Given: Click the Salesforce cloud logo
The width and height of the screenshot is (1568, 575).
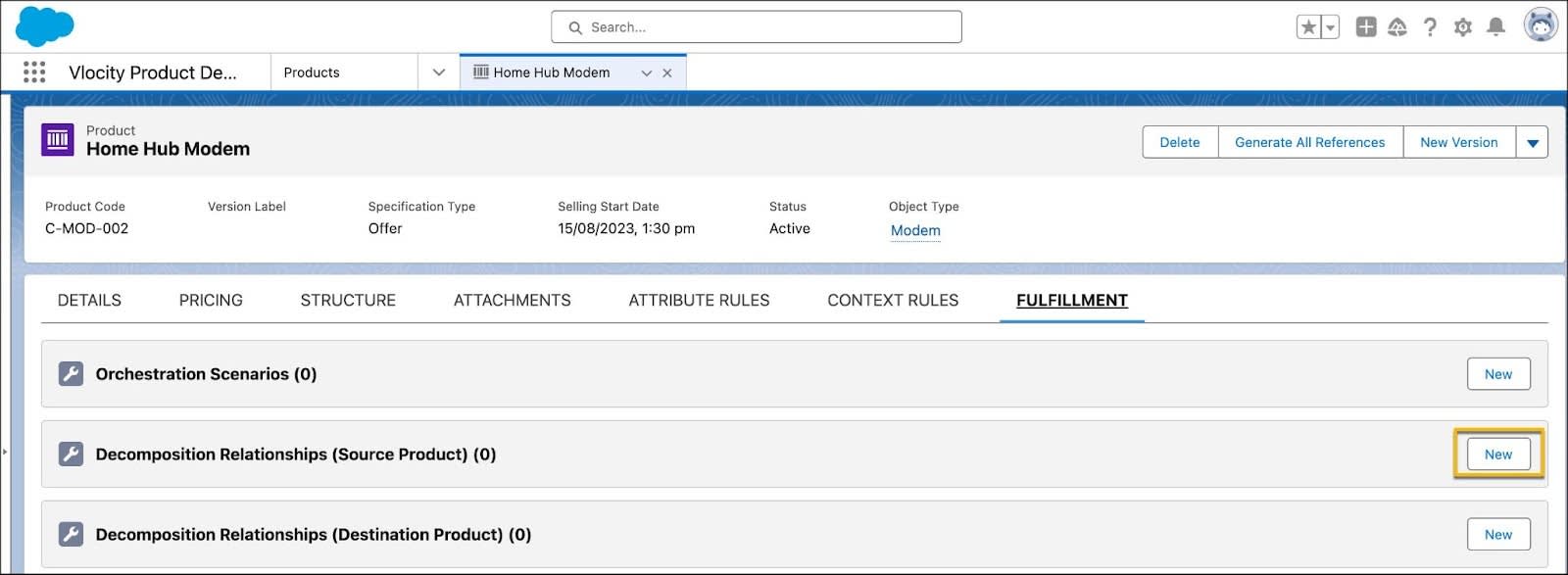Looking at the screenshot, I should click(44, 26).
